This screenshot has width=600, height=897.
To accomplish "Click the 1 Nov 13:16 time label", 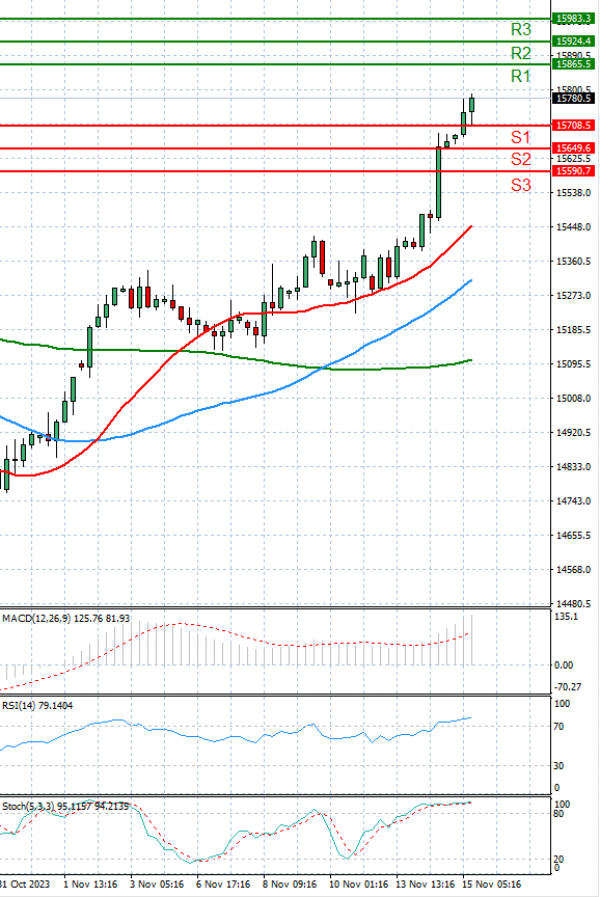I will (x=90, y=884).
